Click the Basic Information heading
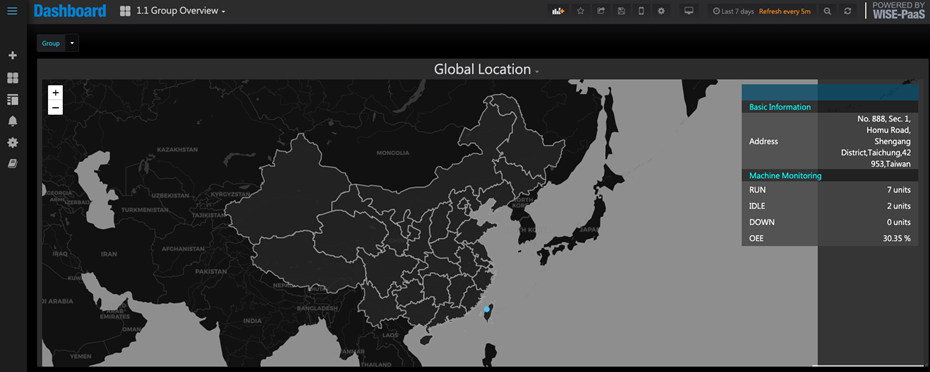The width and height of the screenshot is (930, 372). point(780,107)
